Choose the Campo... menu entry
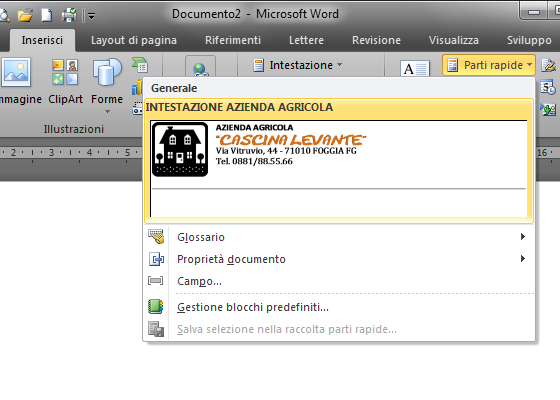The height and width of the screenshot is (400, 560). (x=339, y=281)
